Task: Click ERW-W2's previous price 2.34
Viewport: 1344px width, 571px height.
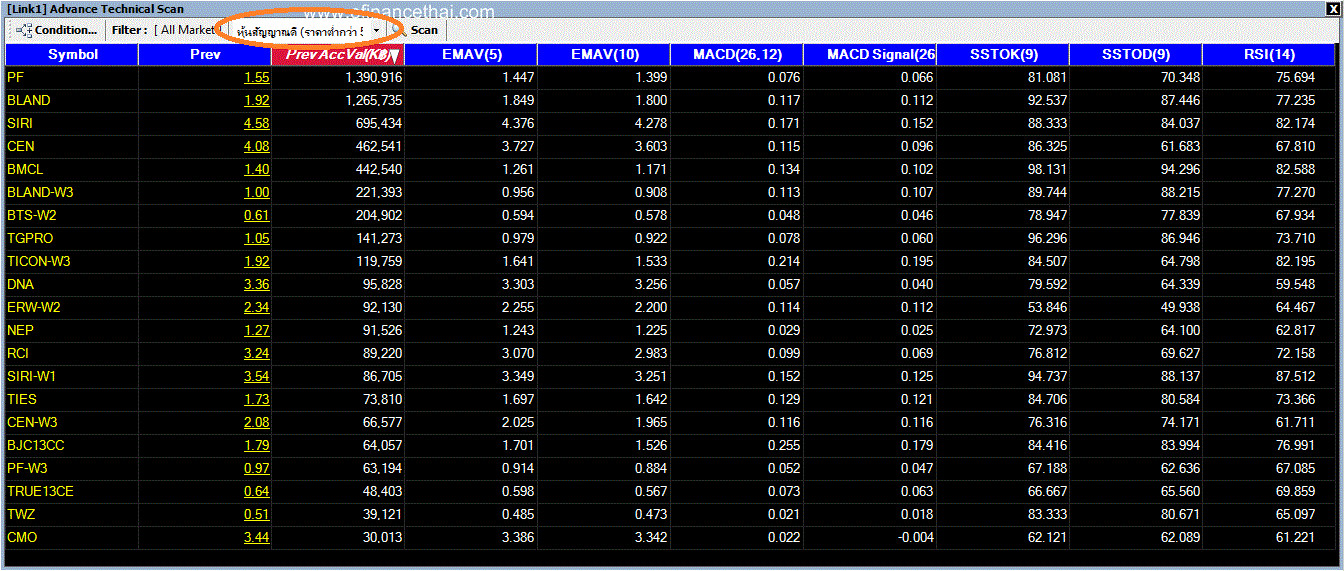Action: pyautogui.click(x=256, y=307)
